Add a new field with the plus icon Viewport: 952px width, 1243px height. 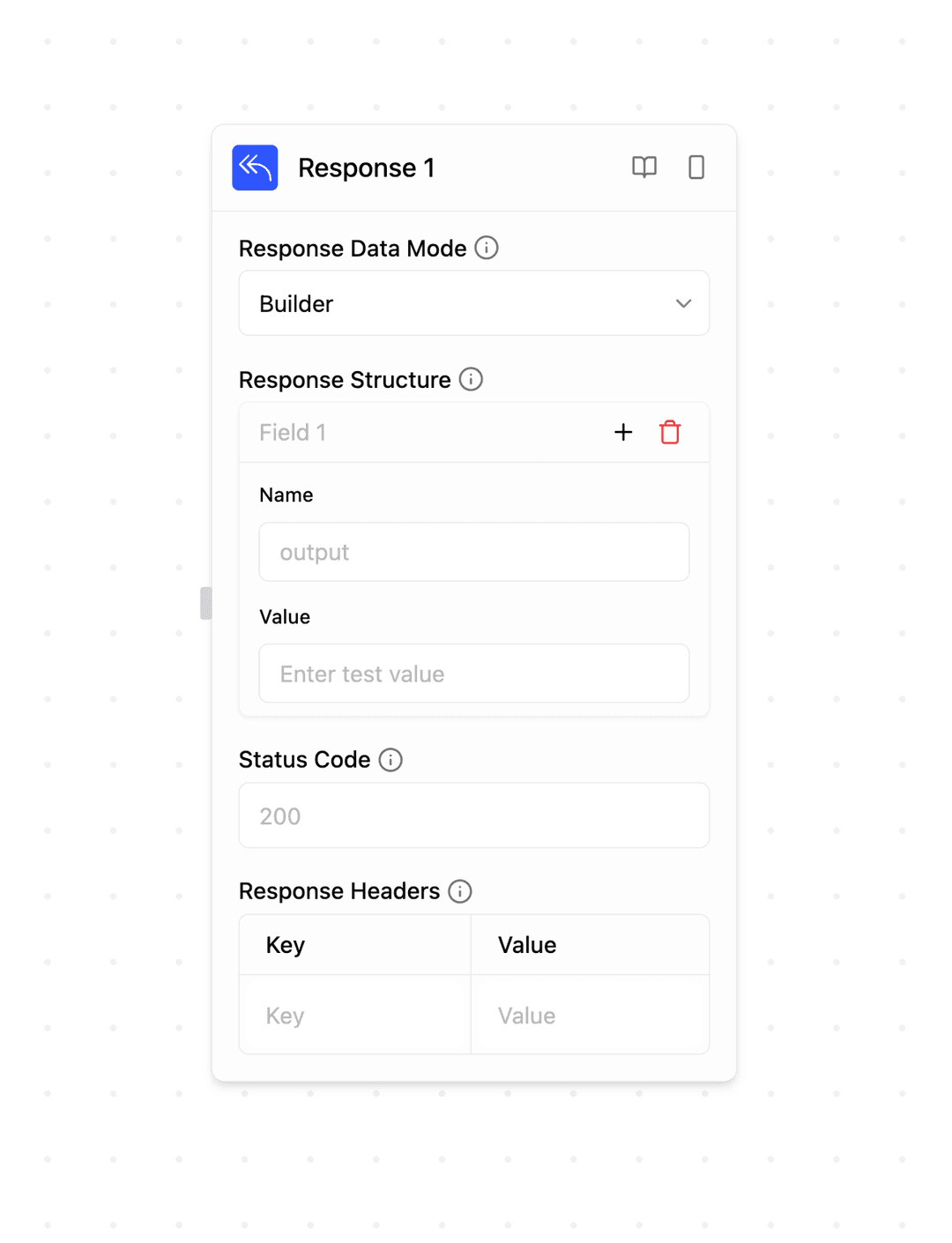(623, 432)
